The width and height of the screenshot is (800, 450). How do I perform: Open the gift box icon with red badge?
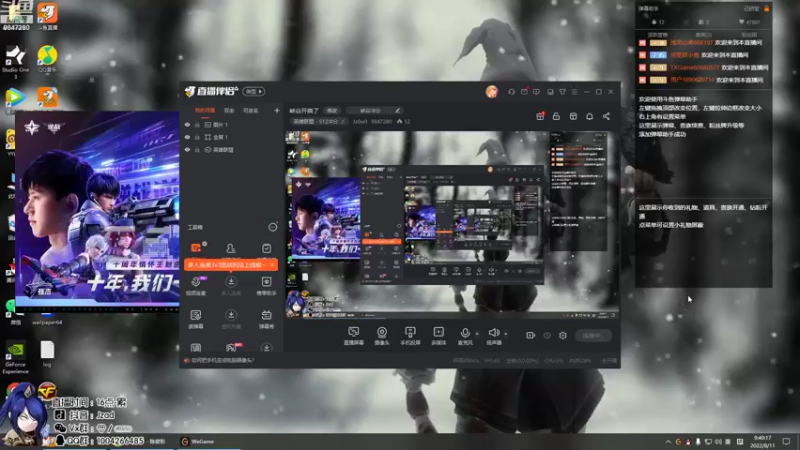coord(540,116)
